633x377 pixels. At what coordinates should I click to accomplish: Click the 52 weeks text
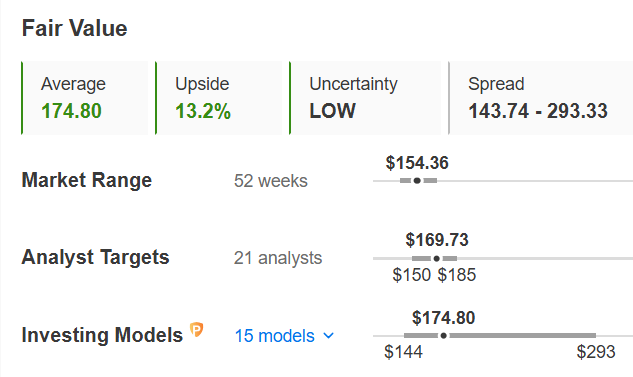click(271, 181)
